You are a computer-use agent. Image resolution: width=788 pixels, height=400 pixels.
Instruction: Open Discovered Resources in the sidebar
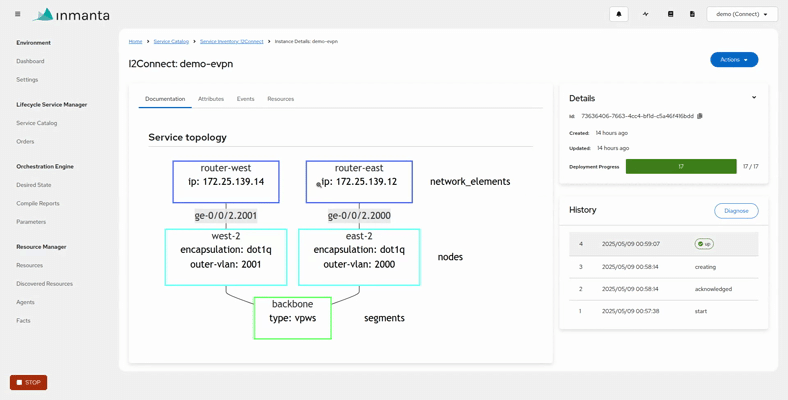click(45, 284)
